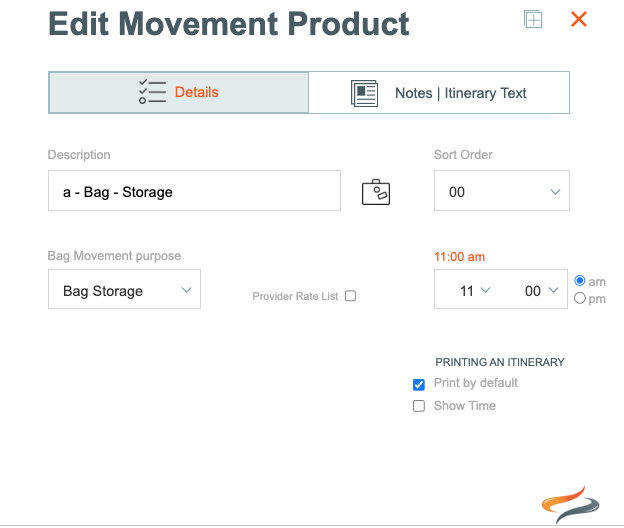The image size is (624, 528).
Task: Enable the Show Time checkbox
Action: tap(419, 406)
